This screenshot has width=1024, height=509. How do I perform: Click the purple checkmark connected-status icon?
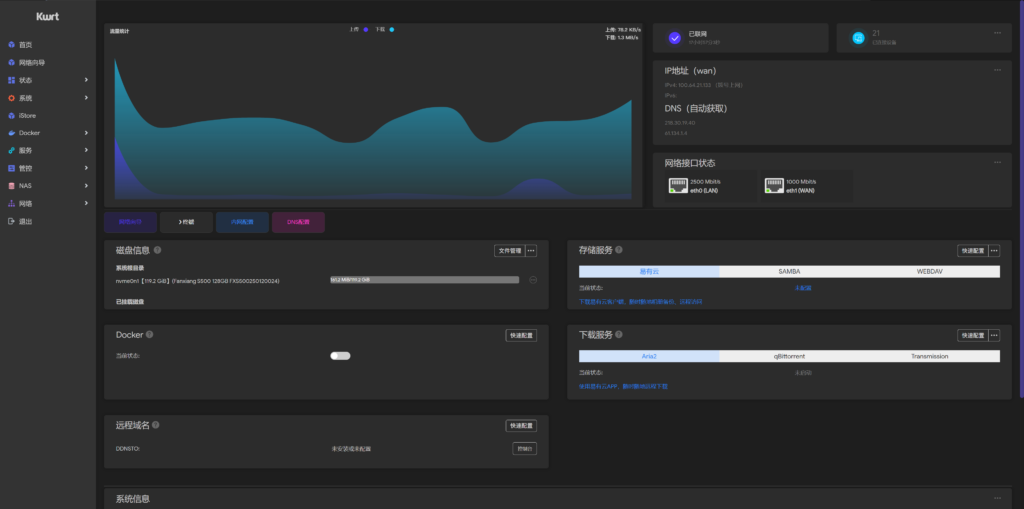[x=675, y=38]
